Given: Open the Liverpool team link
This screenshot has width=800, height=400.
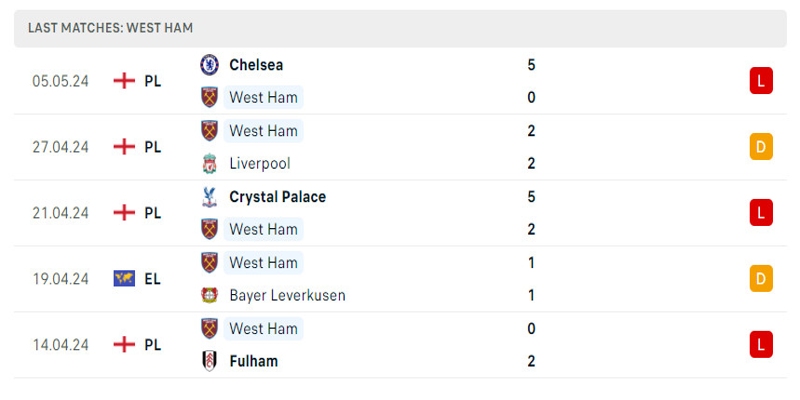Looking at the screenshot, I should pos(259,163).
